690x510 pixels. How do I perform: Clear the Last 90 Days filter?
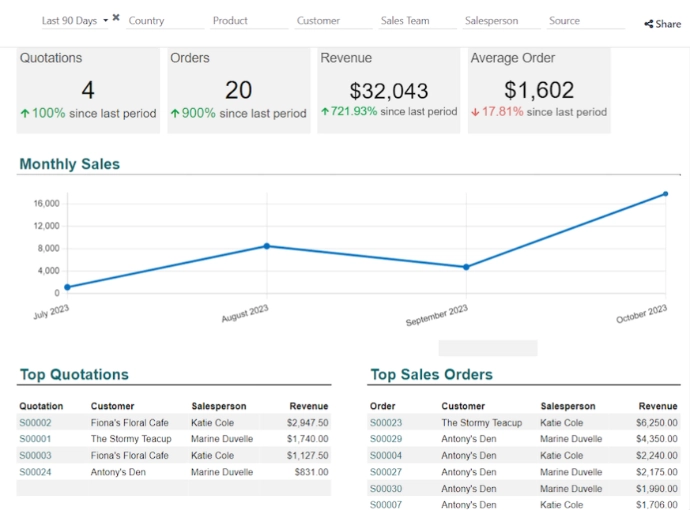coord(116,18)
